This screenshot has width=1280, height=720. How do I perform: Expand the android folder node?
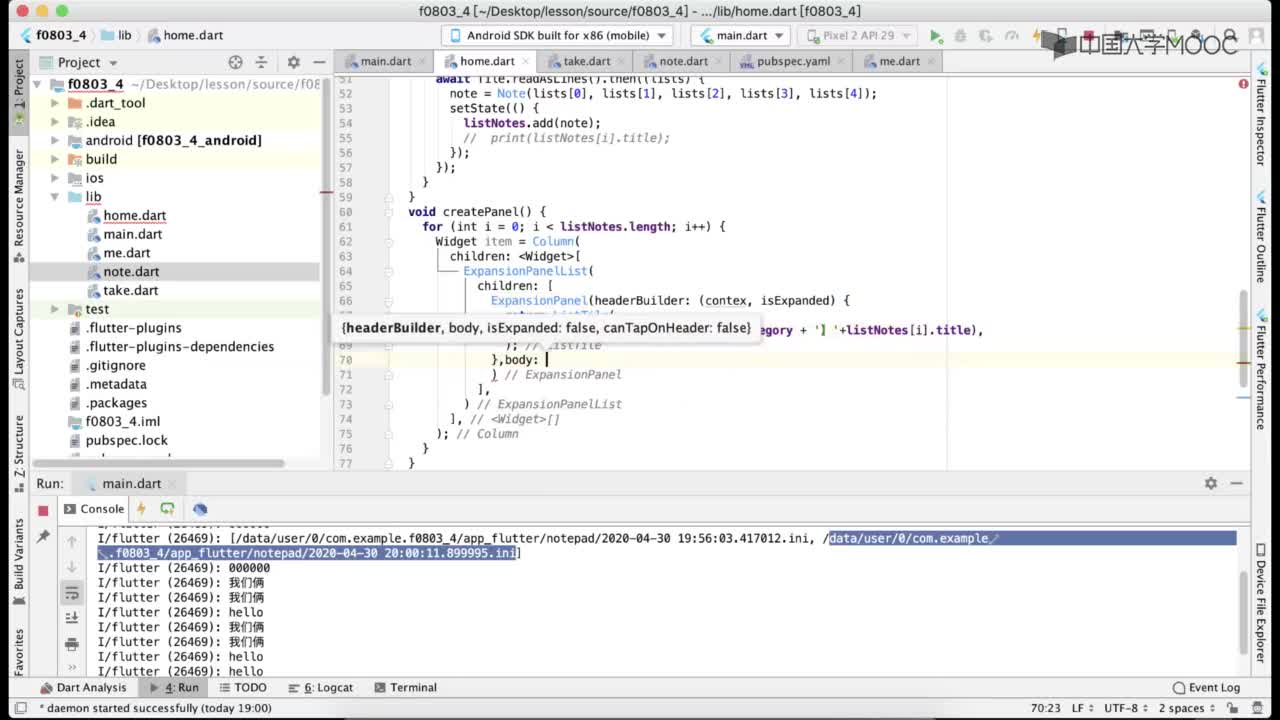pyautogui.click(x=55, y=141)
